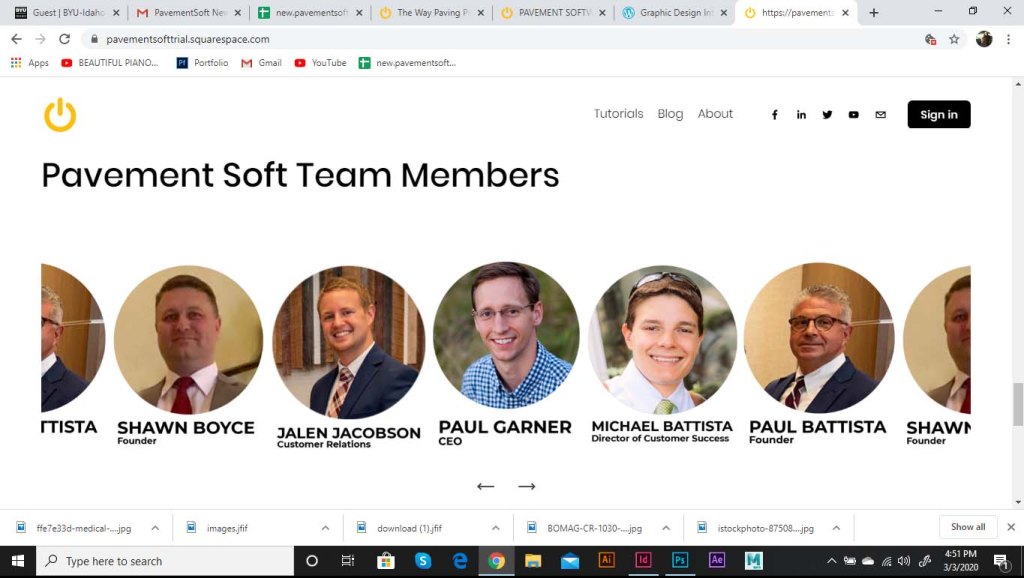Image resolution: width=1024 pixels, height=578 pixels.
Task: Click the Facebook icon in site header
Action: tap(774, 115)
